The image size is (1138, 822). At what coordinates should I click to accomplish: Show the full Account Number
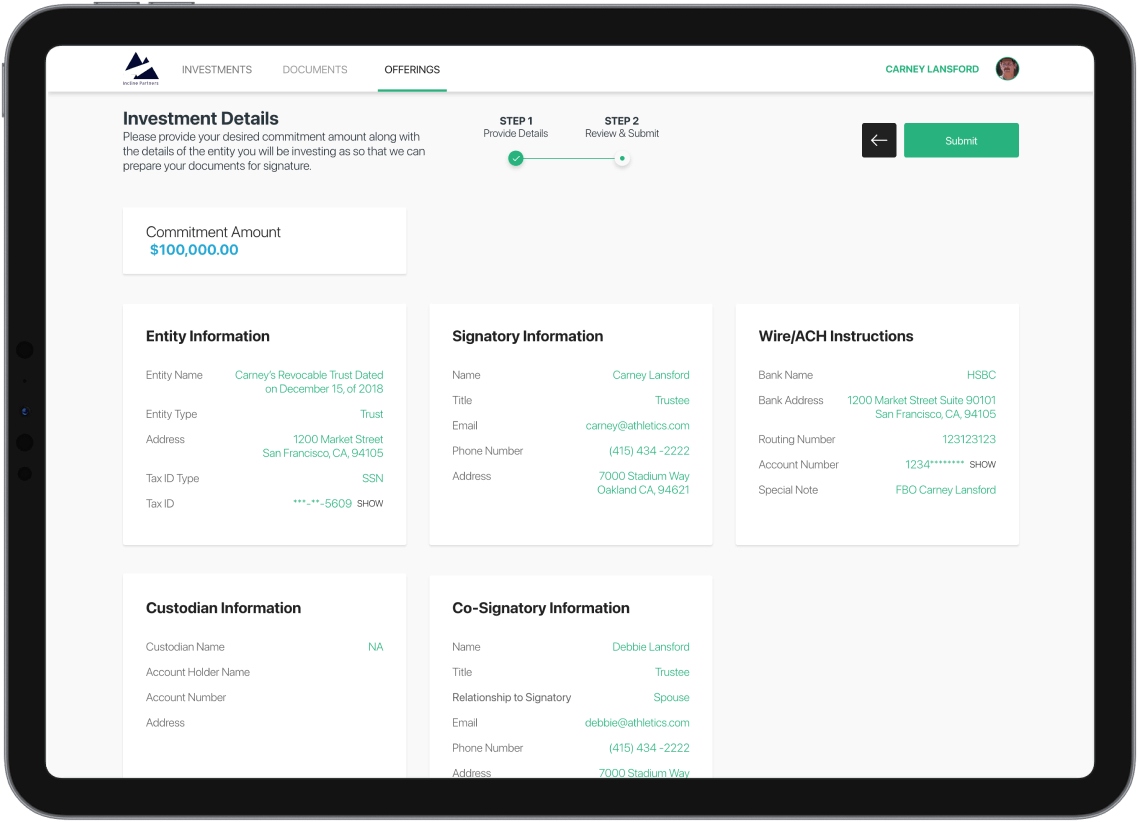982,465
